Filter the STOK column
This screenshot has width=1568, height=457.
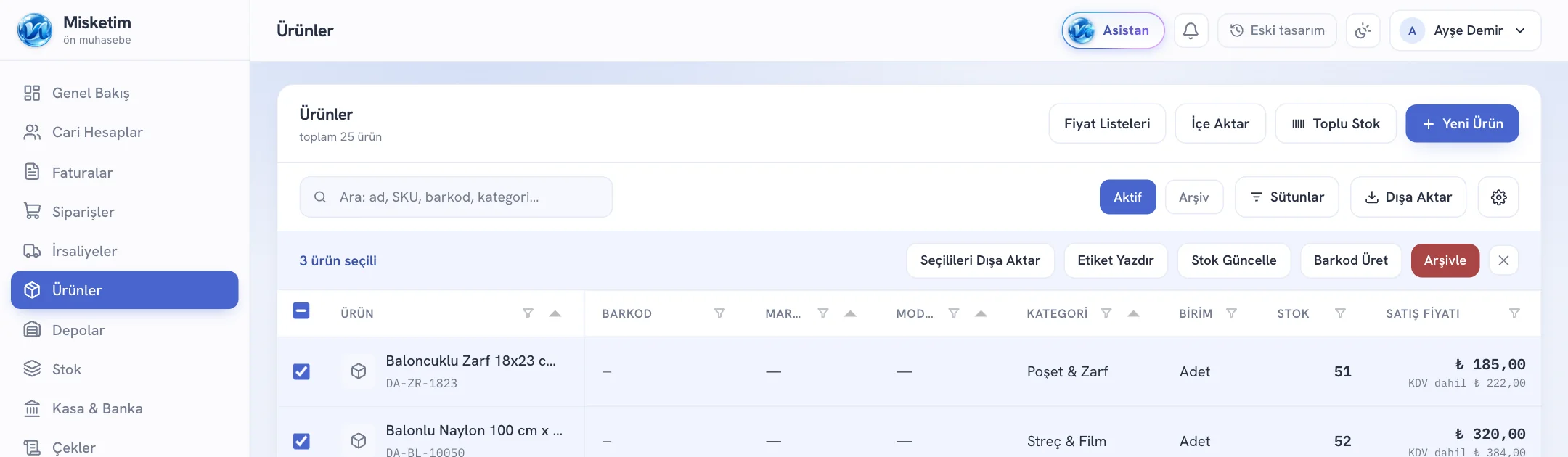[x=1340, y=313]
